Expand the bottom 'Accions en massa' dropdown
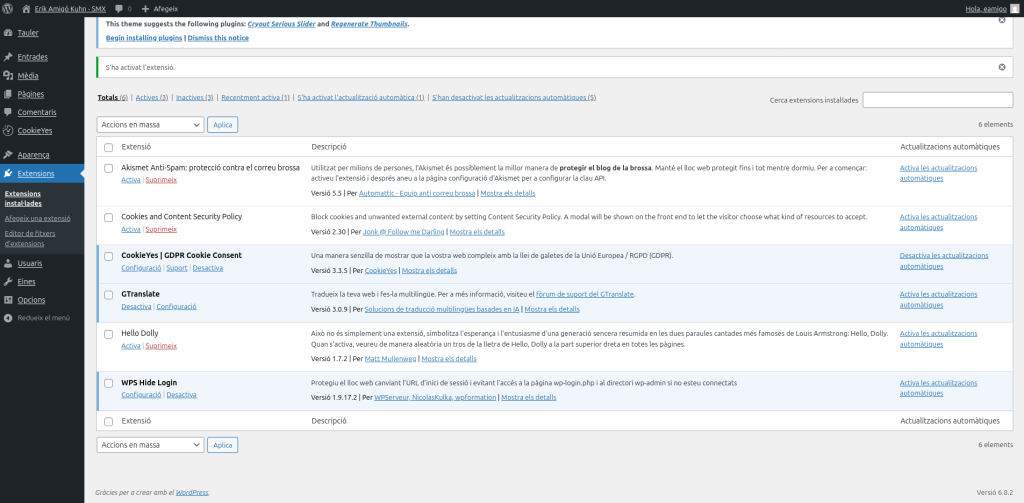 click(x=150, y=445)
